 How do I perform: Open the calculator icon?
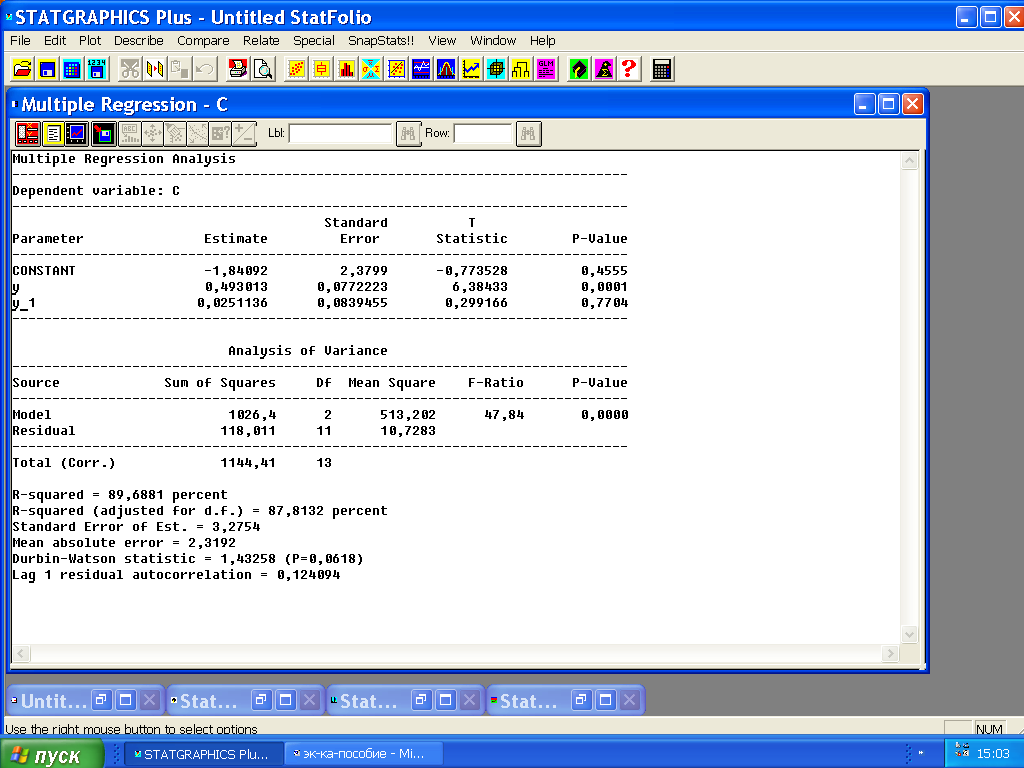(x=662, y=69)
